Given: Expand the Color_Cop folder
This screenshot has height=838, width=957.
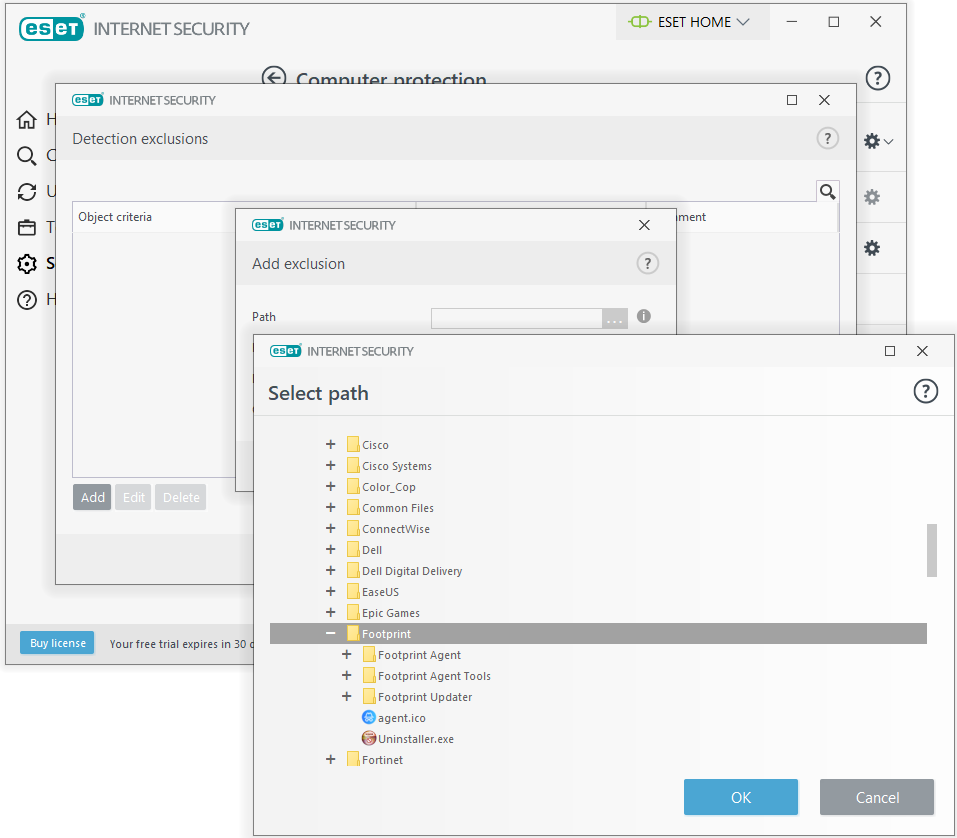Looking at the screenshot, I should pyautogui.click(x=331, y=486).
